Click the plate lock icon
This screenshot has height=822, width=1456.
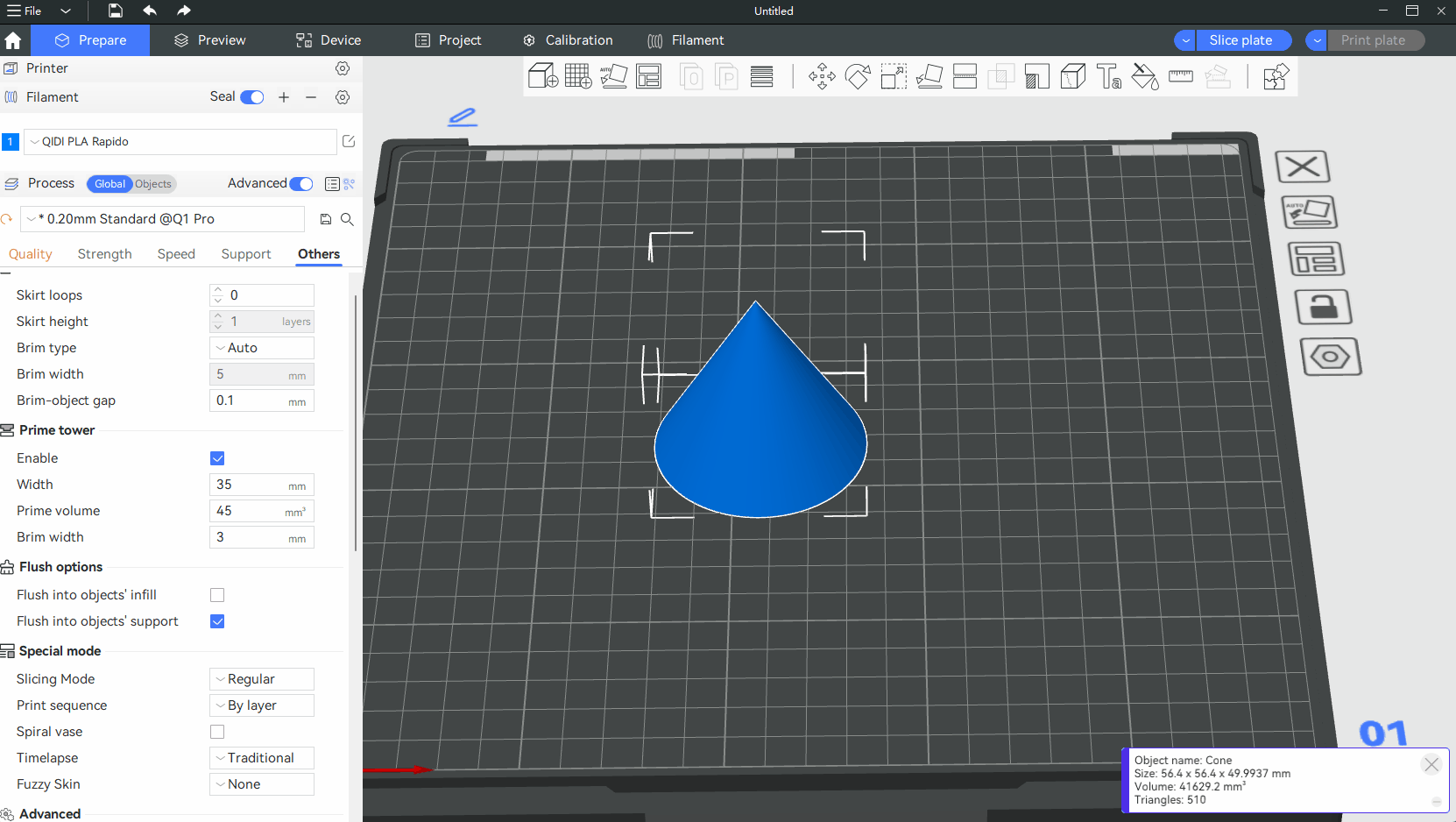coord(1323,307)
